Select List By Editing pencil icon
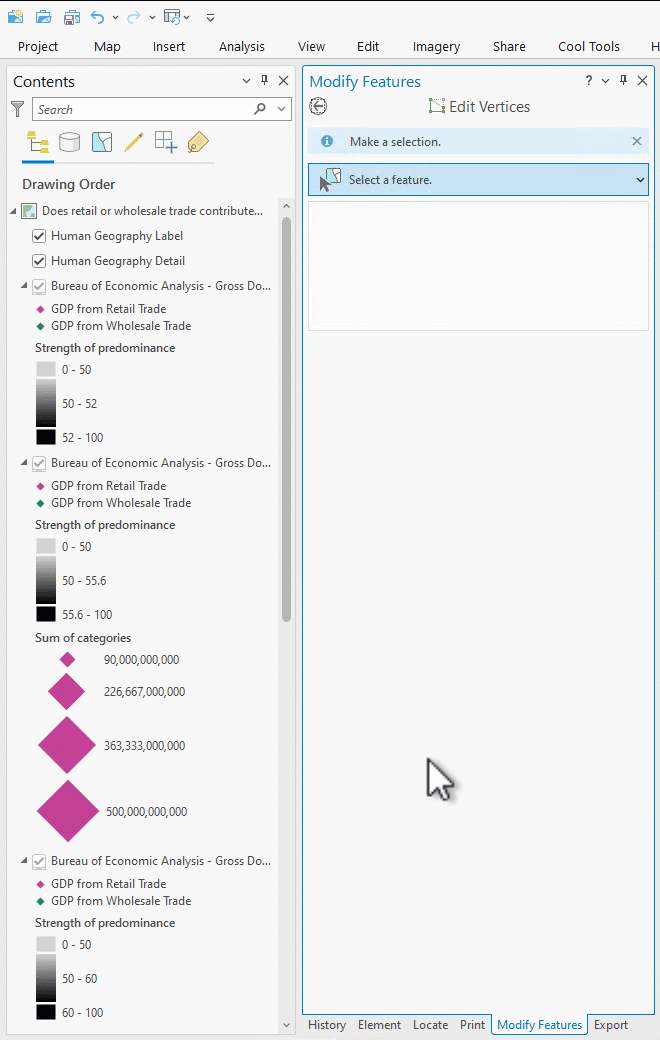 point(133,142)
